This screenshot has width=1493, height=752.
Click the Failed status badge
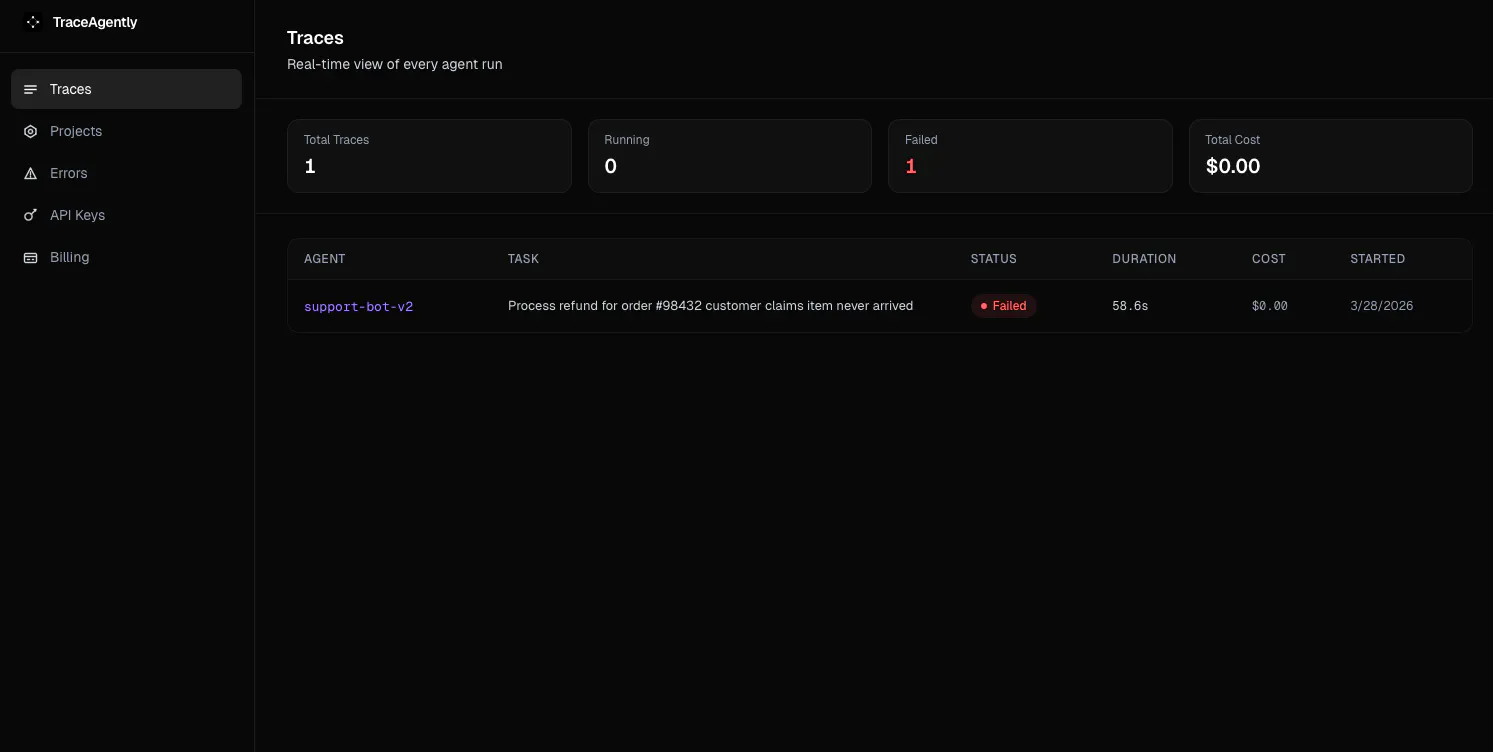point(1004,306)
